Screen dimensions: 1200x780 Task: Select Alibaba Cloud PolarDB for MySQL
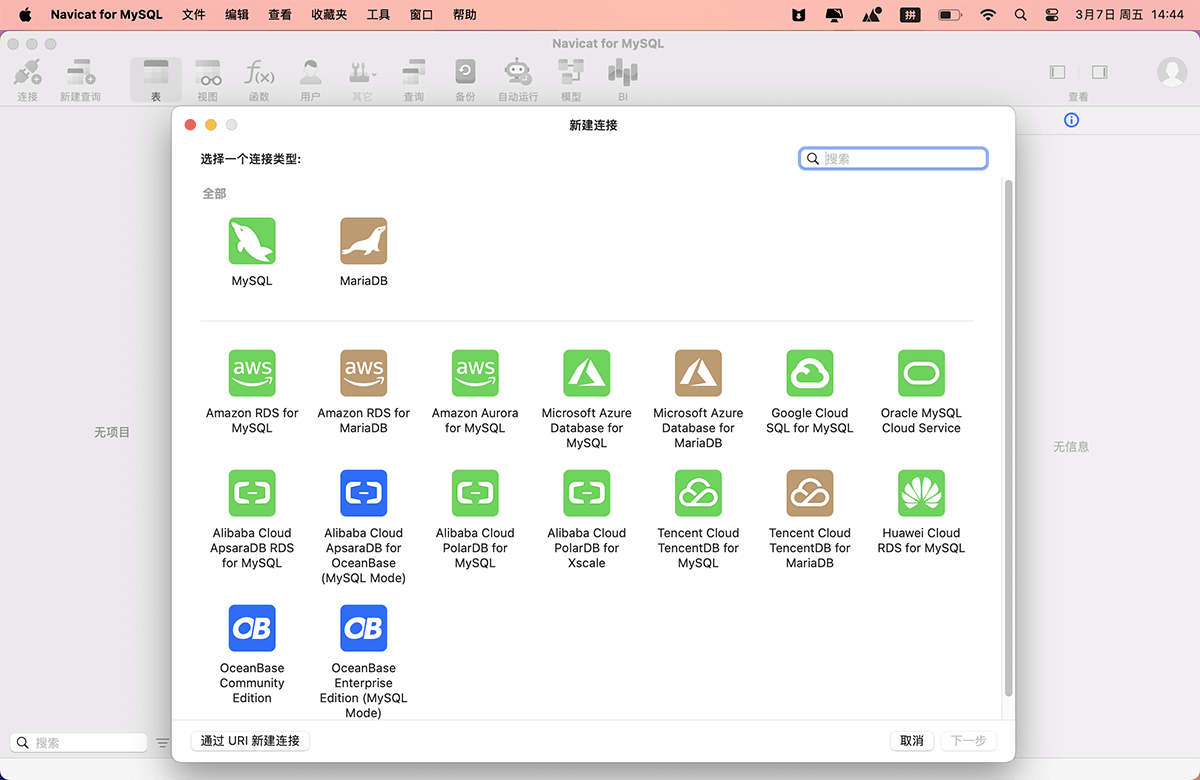pos(475,493)
